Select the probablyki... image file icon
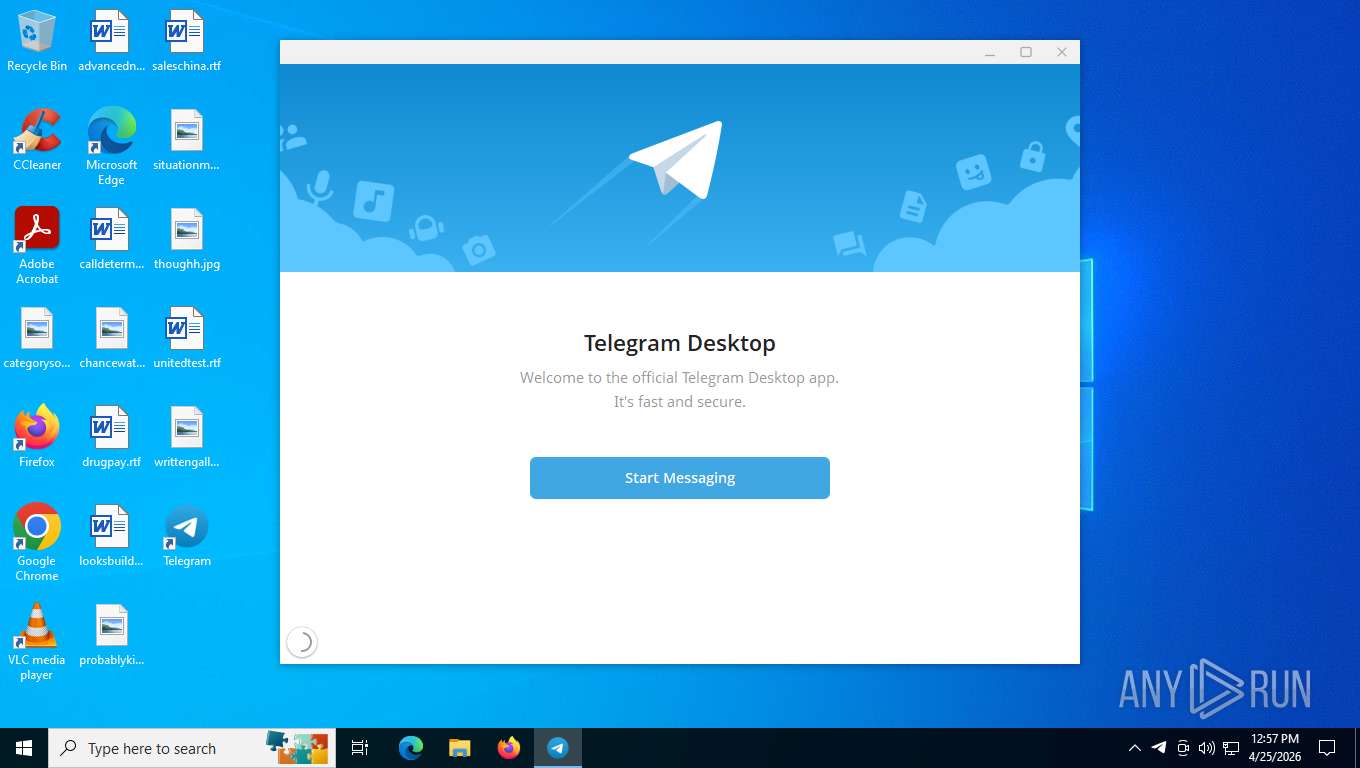This screenshot has height=768, width=1360. pos(111,636)
